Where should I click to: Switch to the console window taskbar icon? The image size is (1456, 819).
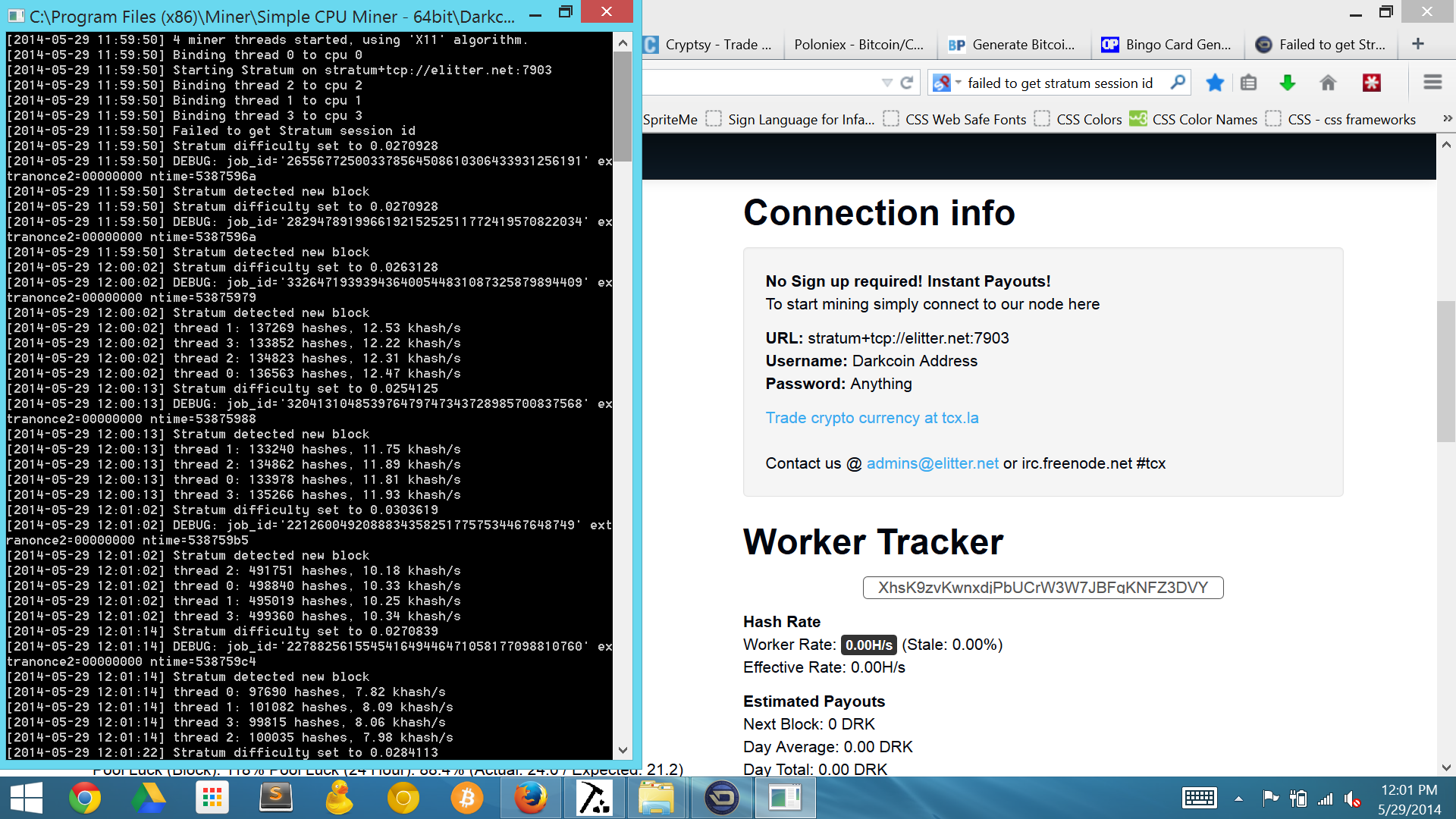[785, 799]
